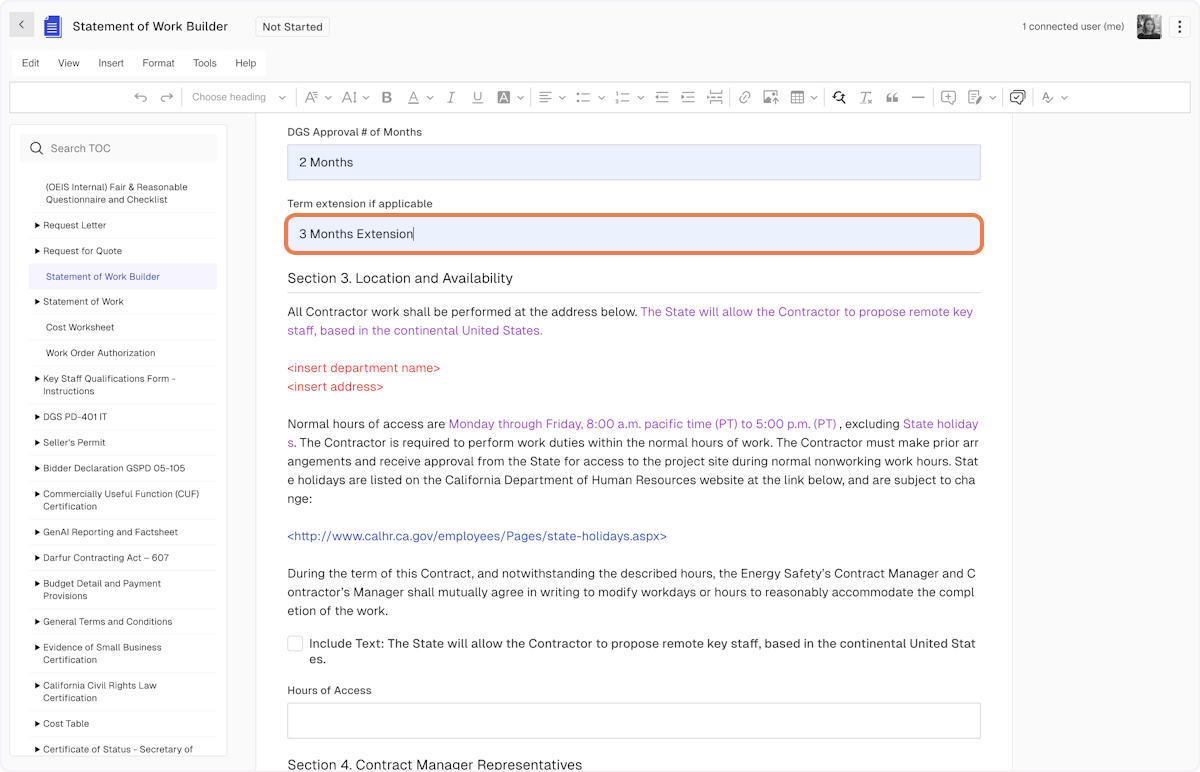The image size is (1200, 772).
Task: Redo the last undone edit
Action: [167, 97]
